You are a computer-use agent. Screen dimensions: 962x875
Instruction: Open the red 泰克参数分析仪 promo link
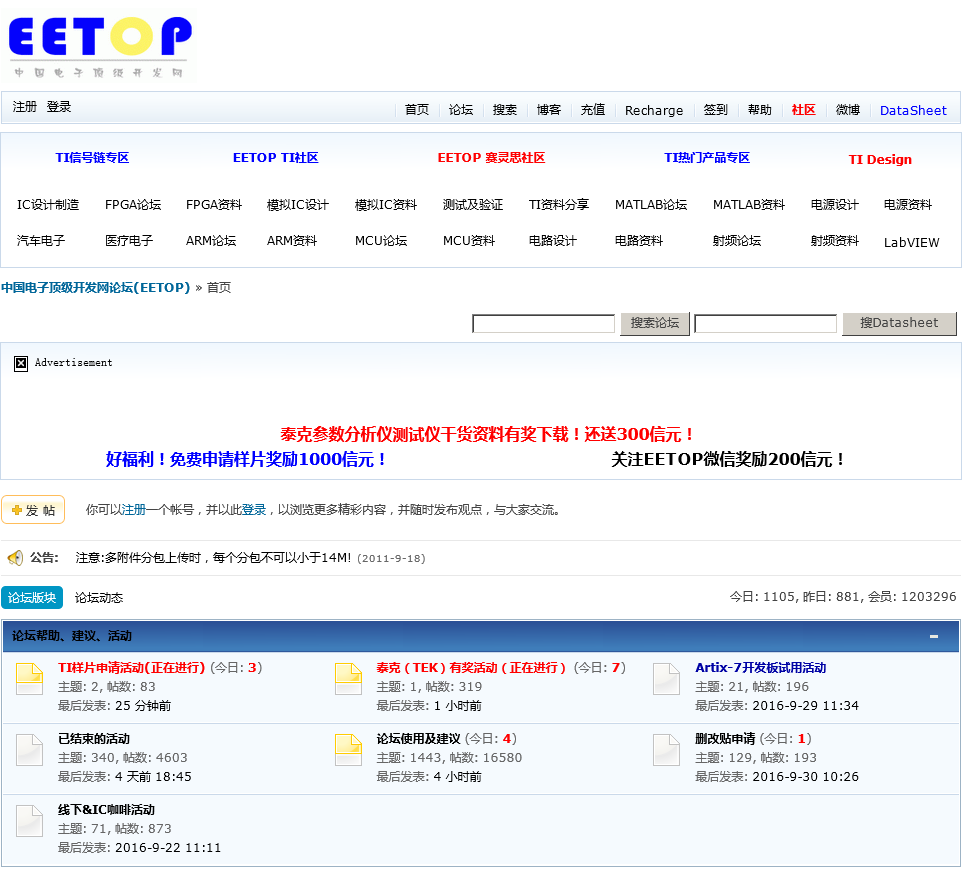486,434
